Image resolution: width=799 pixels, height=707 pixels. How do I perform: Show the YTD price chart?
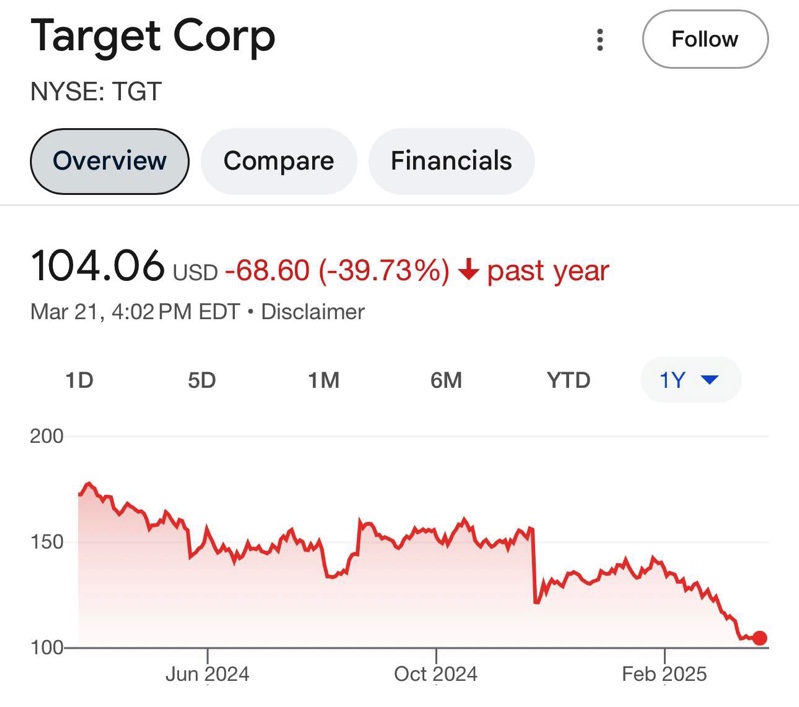[568, 380]
